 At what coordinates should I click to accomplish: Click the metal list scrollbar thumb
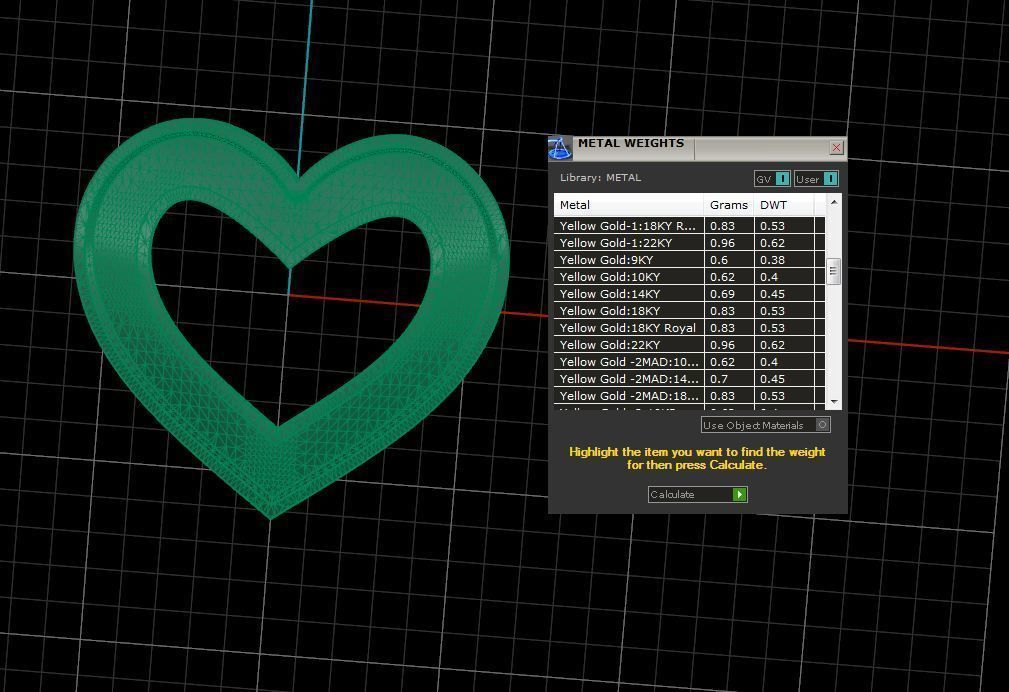(x=833, y=271)
